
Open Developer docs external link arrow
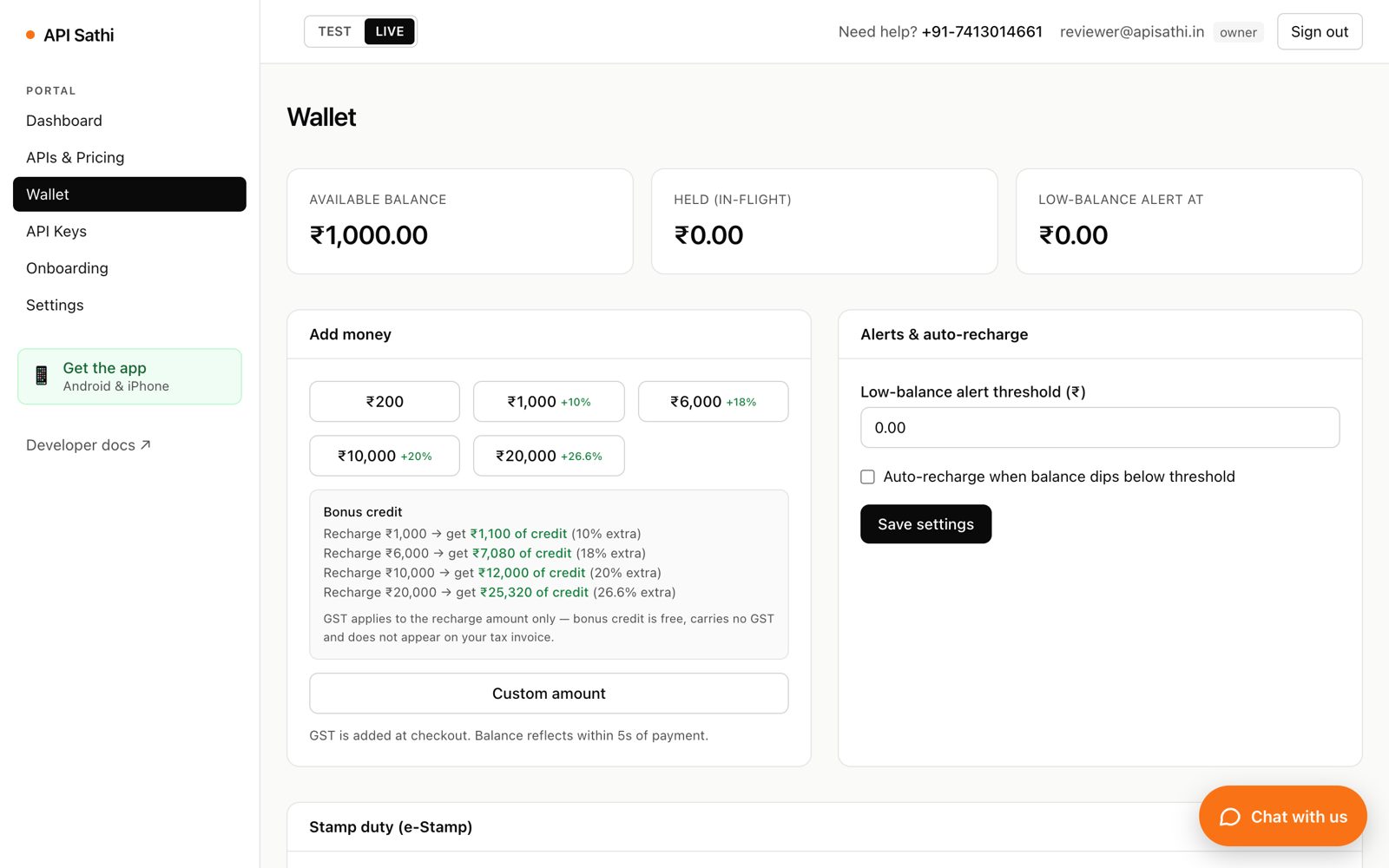pyautogui.click(x=146, y=444)
